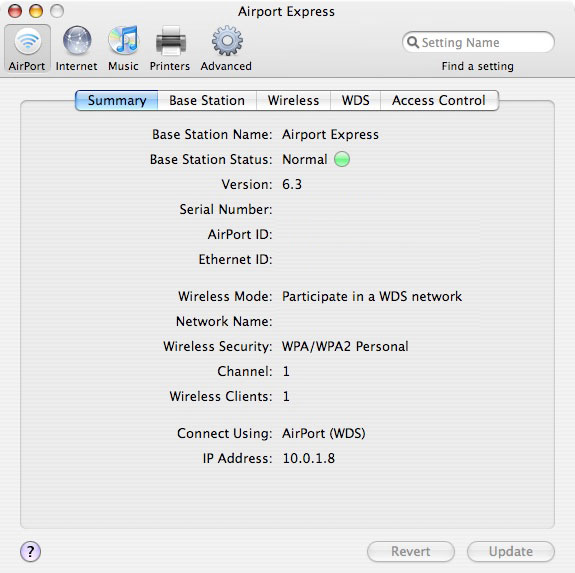Click the AirPort ID label
This screenshot has height=573, width=575.
[240, 234]
